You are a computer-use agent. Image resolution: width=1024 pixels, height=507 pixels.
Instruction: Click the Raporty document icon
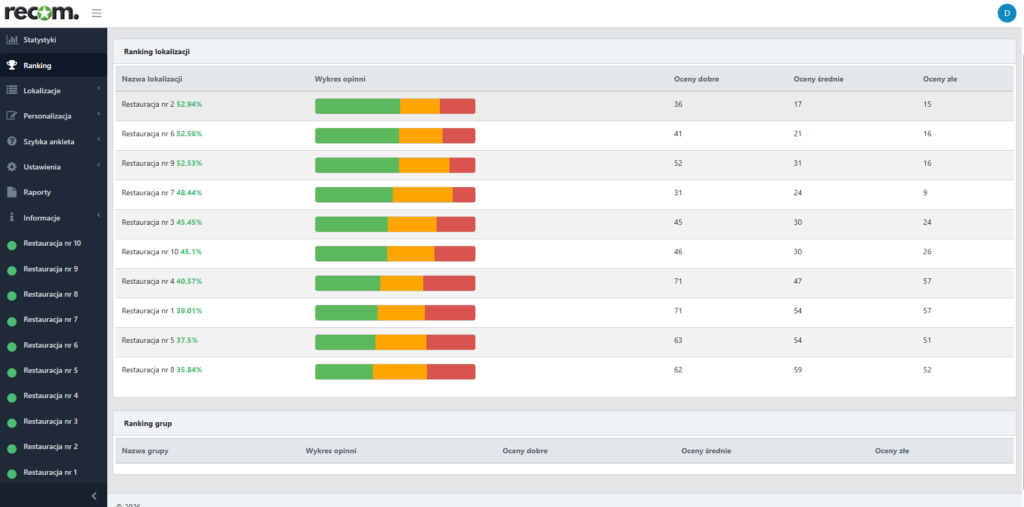tap(12, 192)
